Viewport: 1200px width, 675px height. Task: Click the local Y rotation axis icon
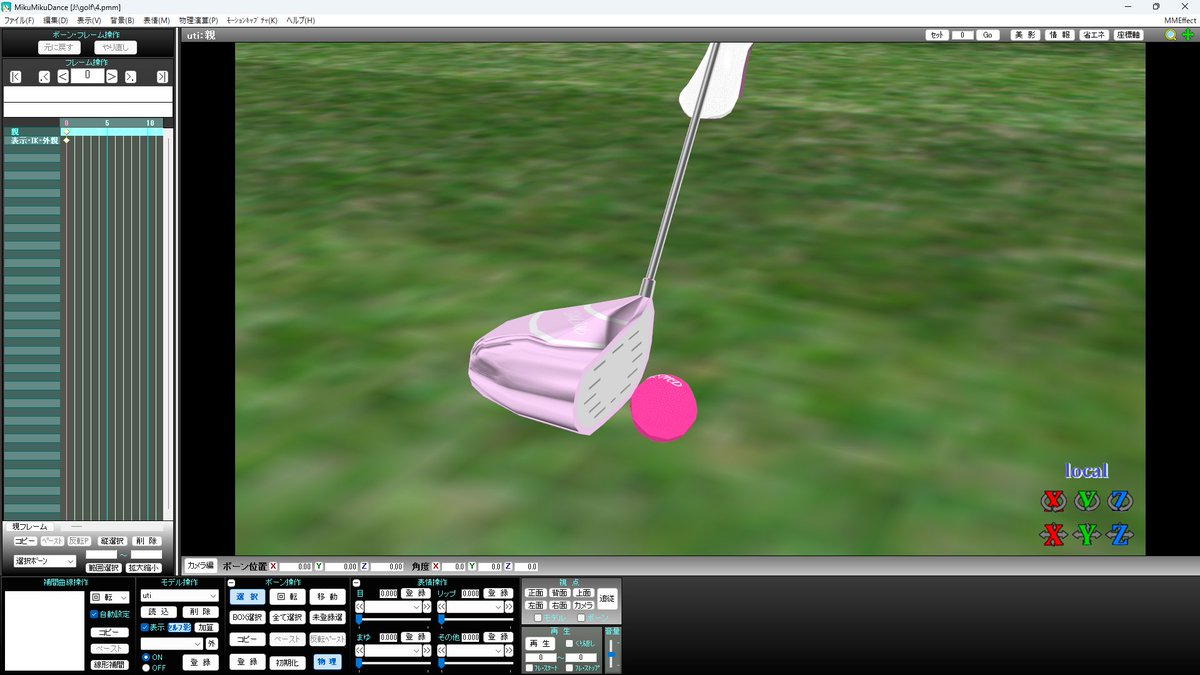(x=1087, y=500)
